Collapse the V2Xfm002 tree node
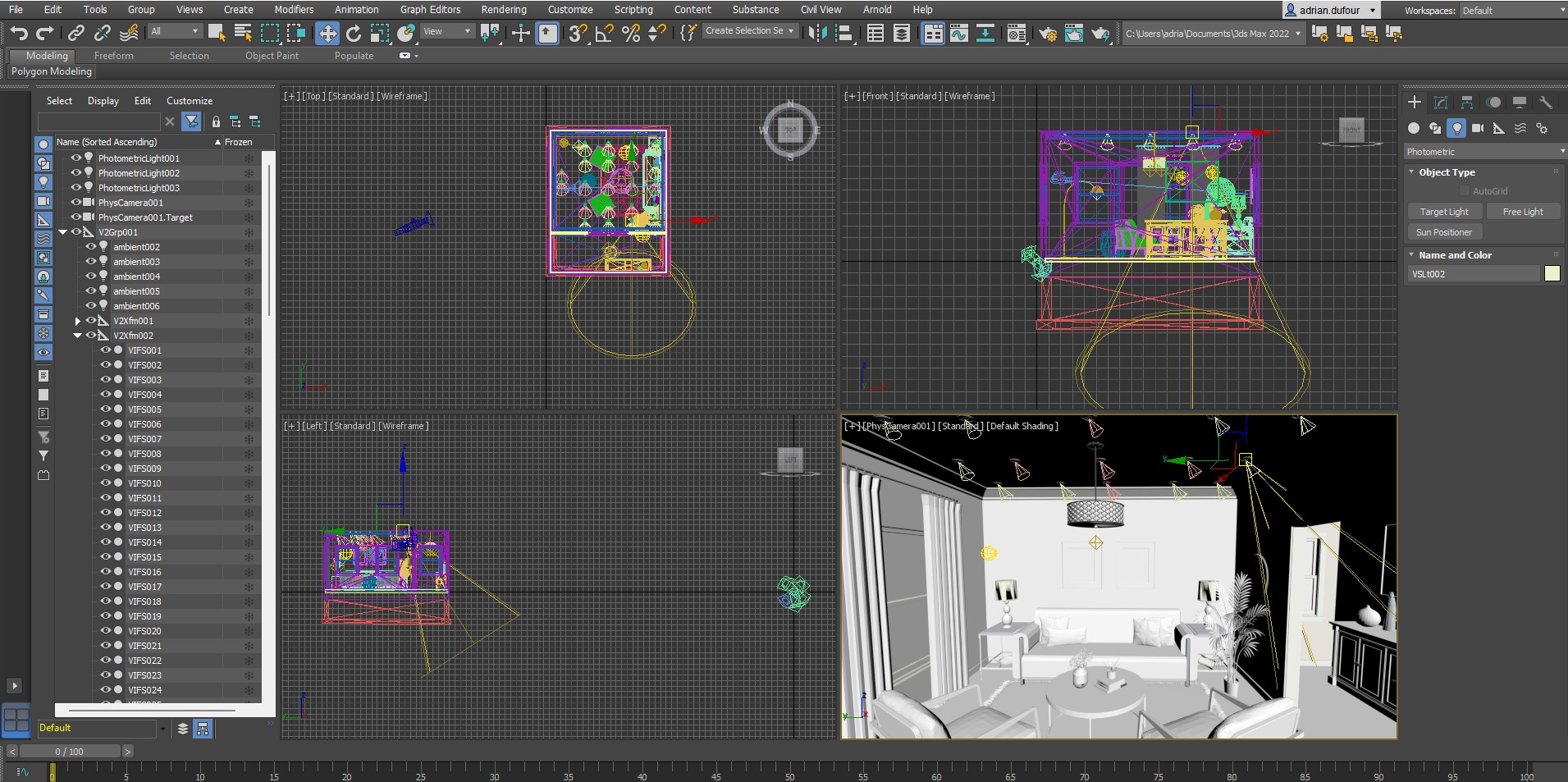1568x782 pixels. pyautogui.click(x=77, y=336)
